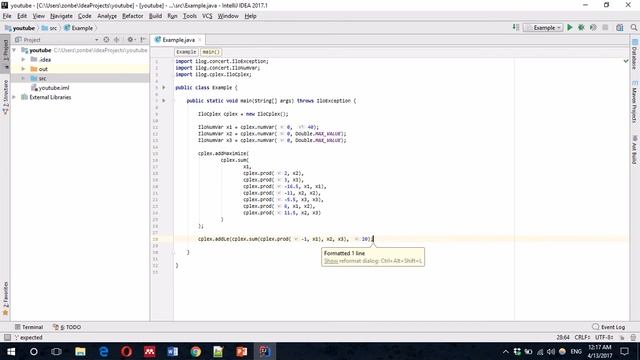Open the Ant Build tool window
Image resolution: width=640 pixels, height=360 pixels.
(635, 150)
